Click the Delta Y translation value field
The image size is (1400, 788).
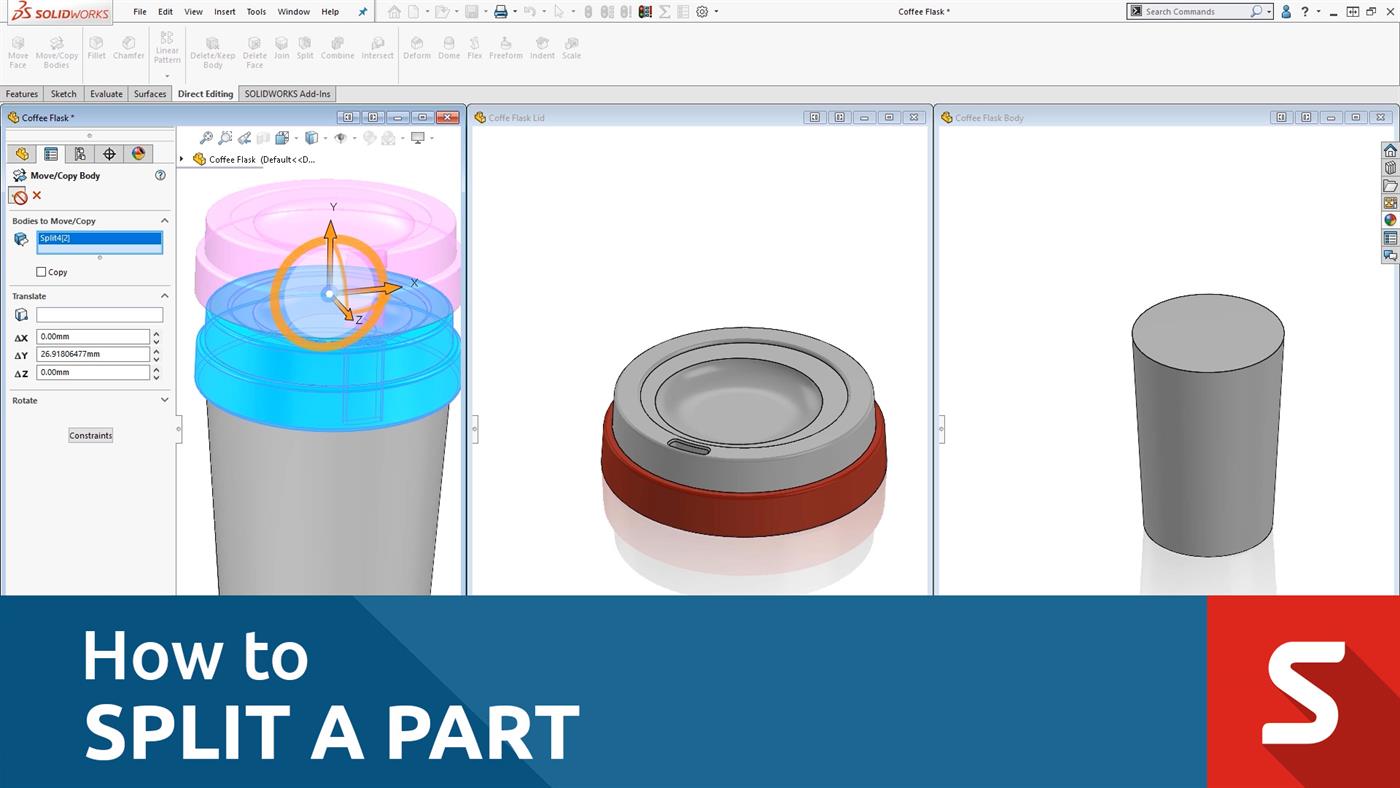pos(93,354)
